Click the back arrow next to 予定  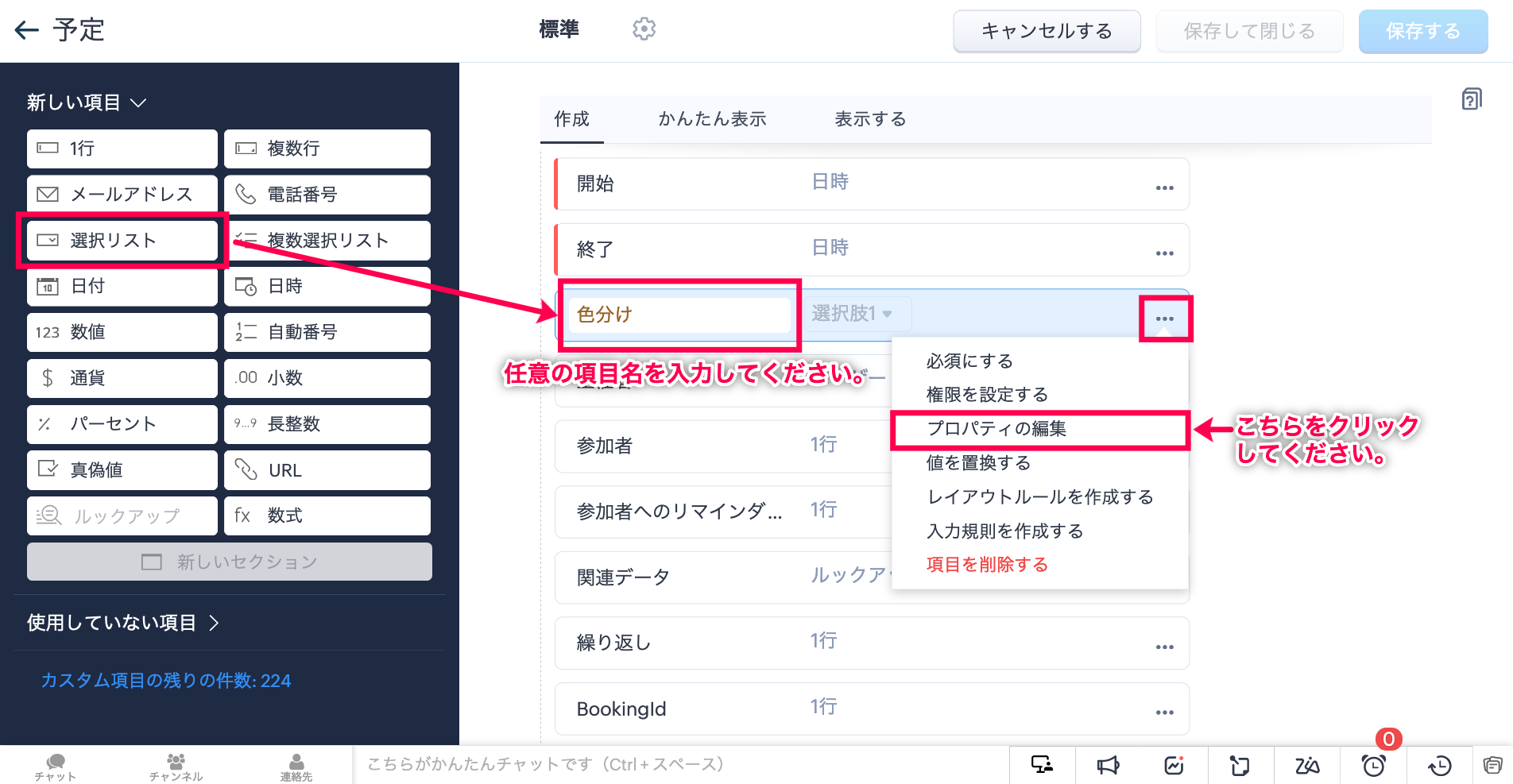click(26, 30)
